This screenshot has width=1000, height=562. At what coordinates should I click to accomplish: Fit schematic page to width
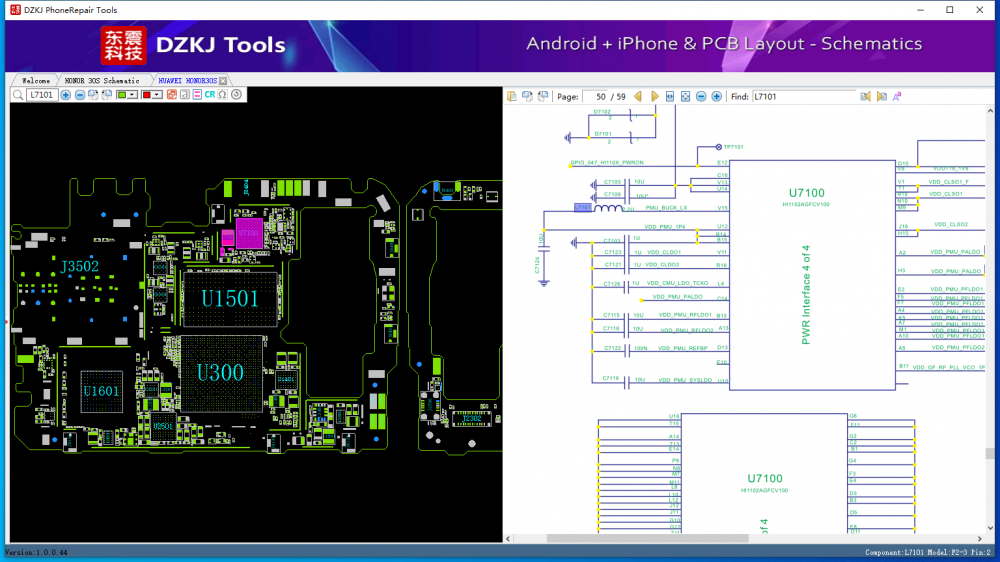pos(670,96)
